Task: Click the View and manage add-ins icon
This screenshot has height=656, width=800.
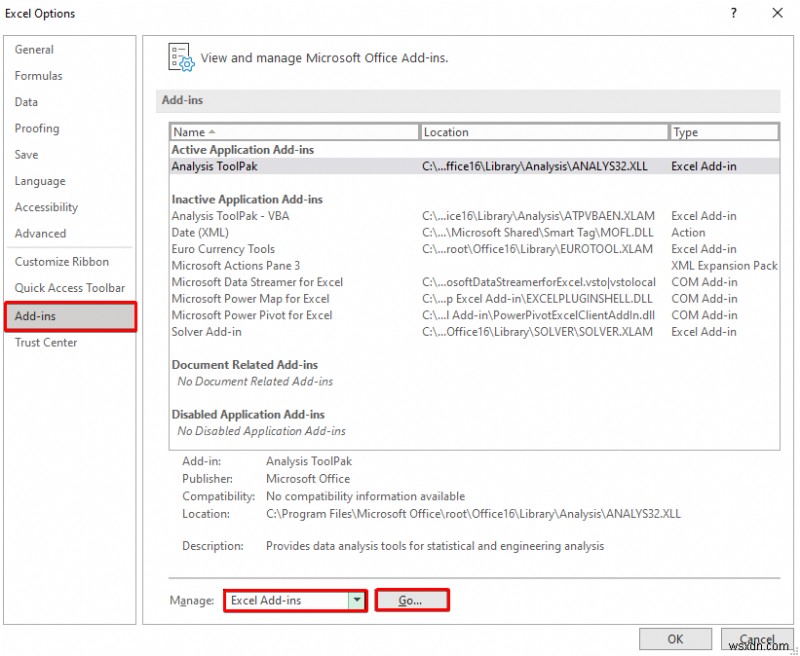Action: coord(181,57)
